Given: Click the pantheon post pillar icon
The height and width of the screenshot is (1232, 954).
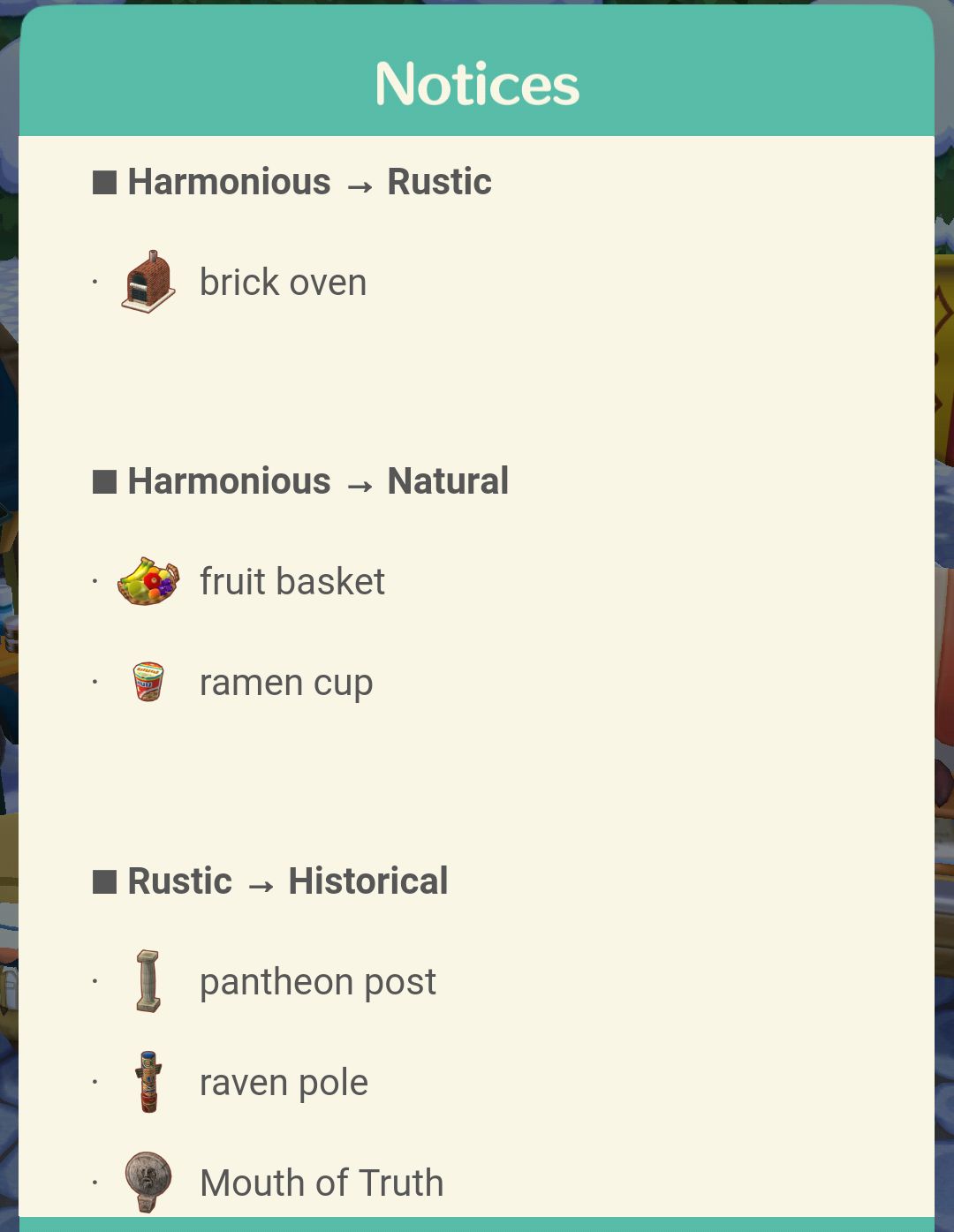Looking at the screenshot, I should [148, 981].
